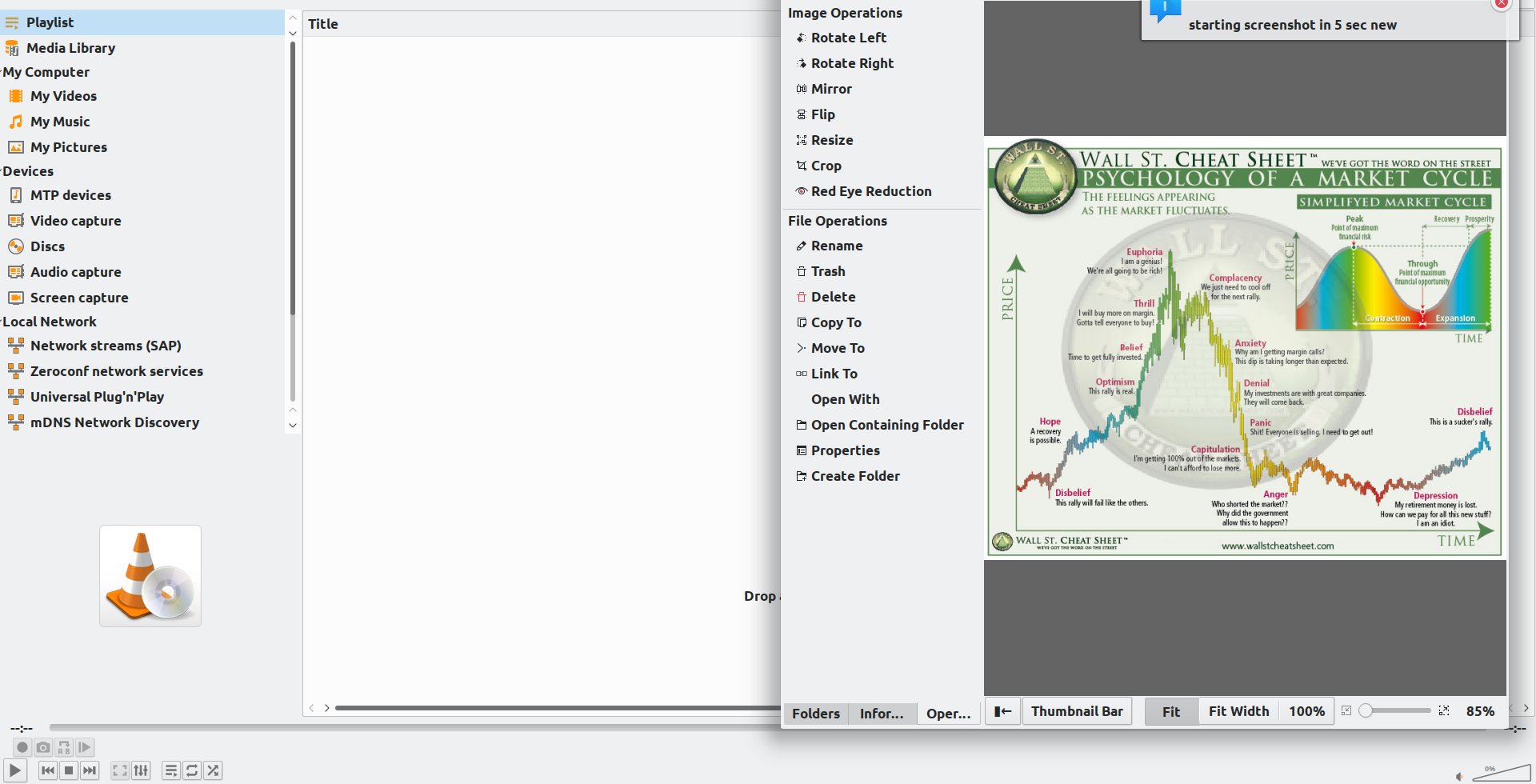Image resolution: width=1536 pixels, height=784 pixels.
Task: Skip to the next media track
Action: pos(90,770)
